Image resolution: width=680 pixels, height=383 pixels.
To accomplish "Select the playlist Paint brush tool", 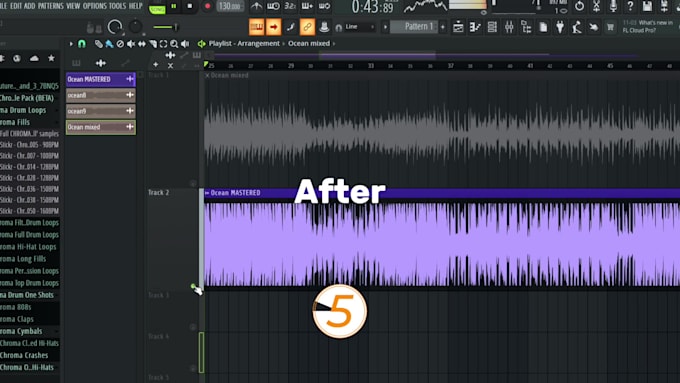I will pos(109,44).
